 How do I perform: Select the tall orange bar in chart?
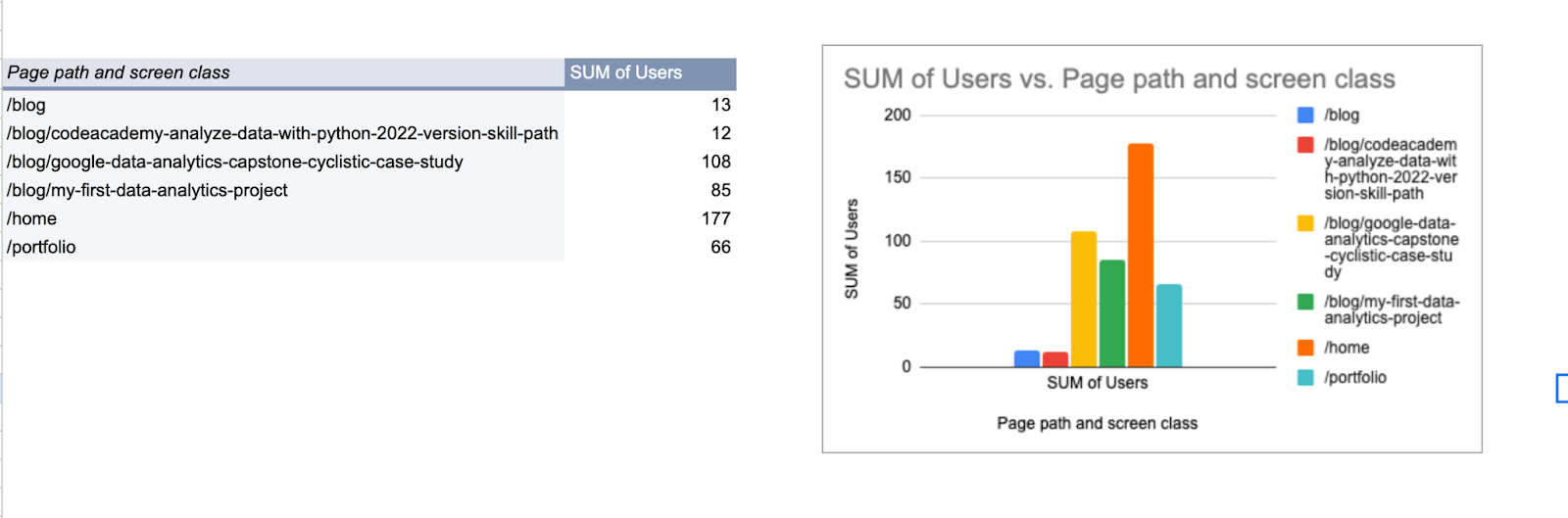[1141, 255]
